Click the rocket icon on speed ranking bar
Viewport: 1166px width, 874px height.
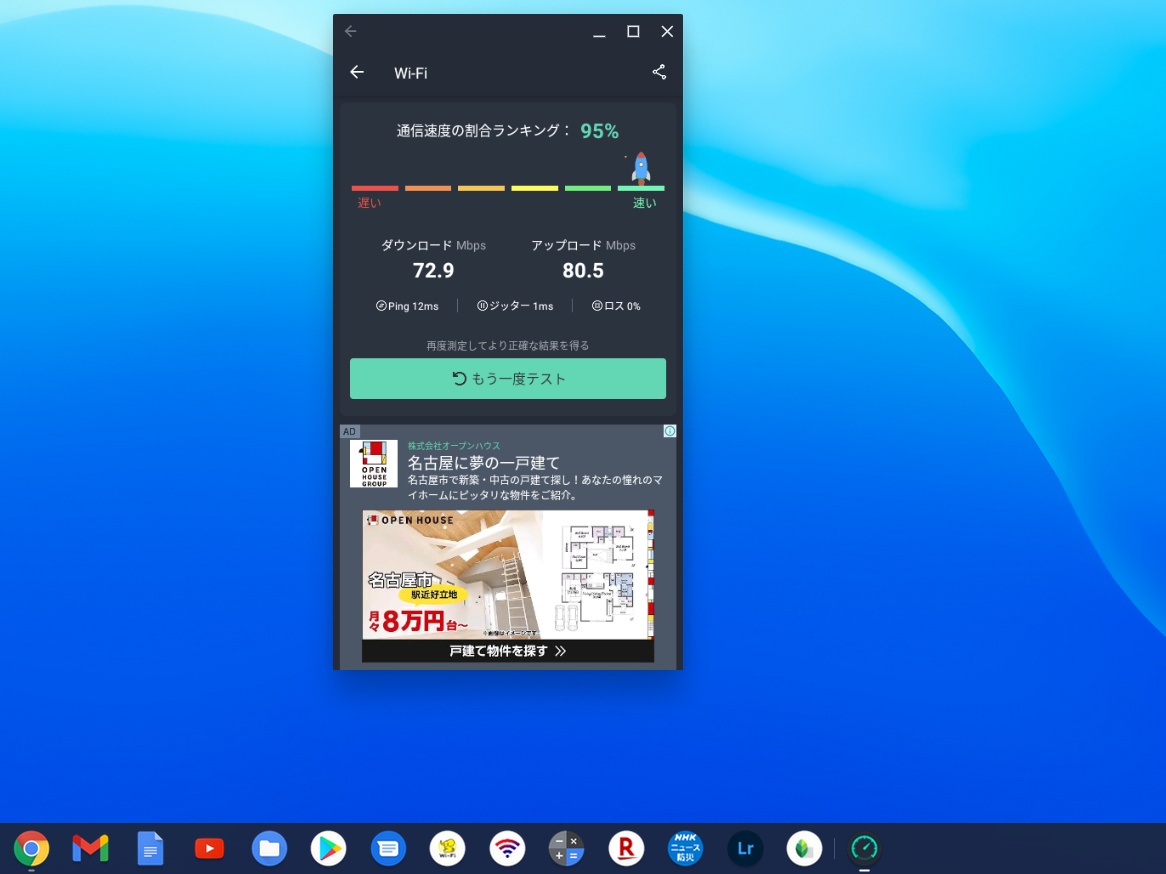641,168
